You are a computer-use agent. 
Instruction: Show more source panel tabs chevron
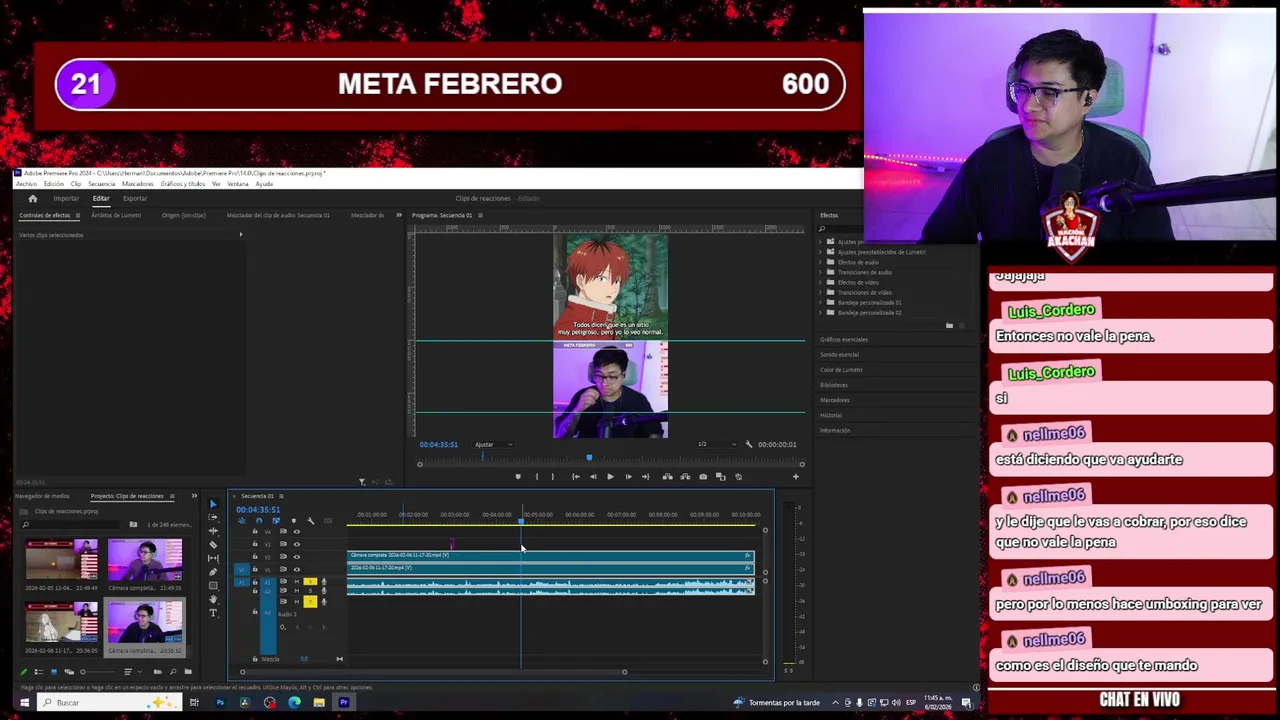click(399, 215)
